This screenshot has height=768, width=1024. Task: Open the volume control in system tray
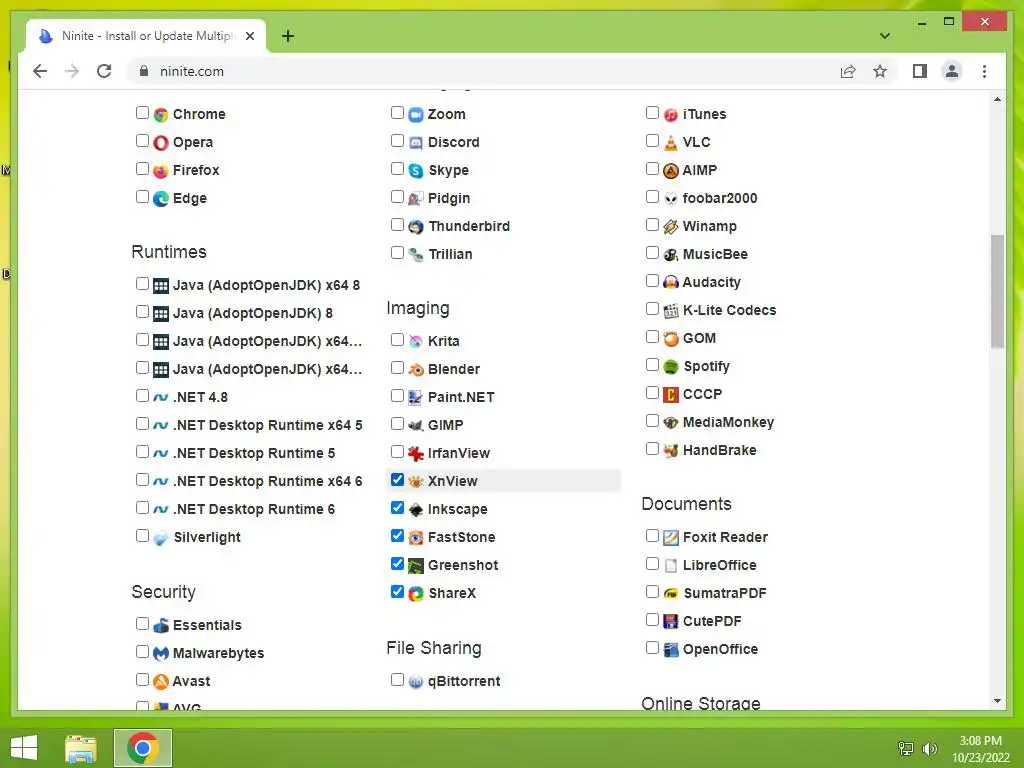(929, 748)
